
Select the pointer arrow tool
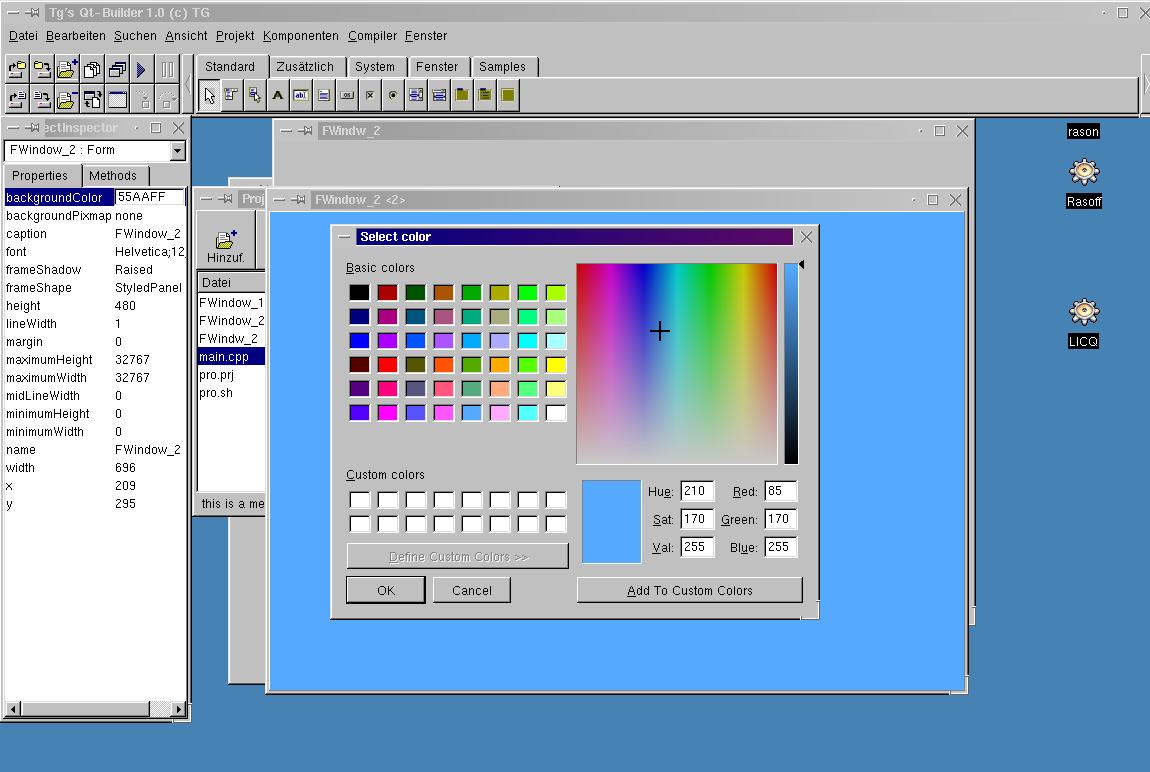(x=209, y=96)
